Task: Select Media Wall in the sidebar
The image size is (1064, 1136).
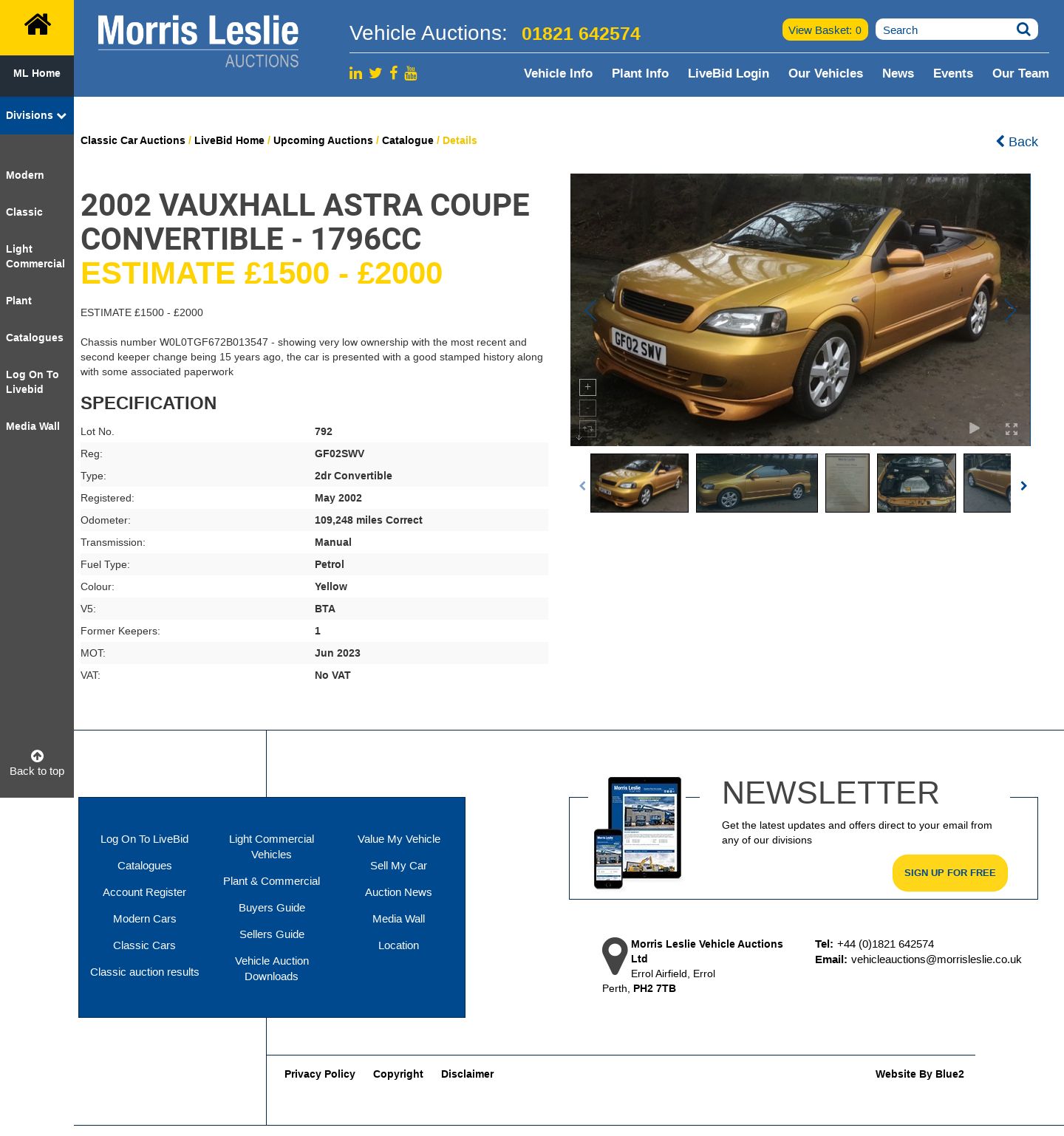Action: tap(33, 426)
